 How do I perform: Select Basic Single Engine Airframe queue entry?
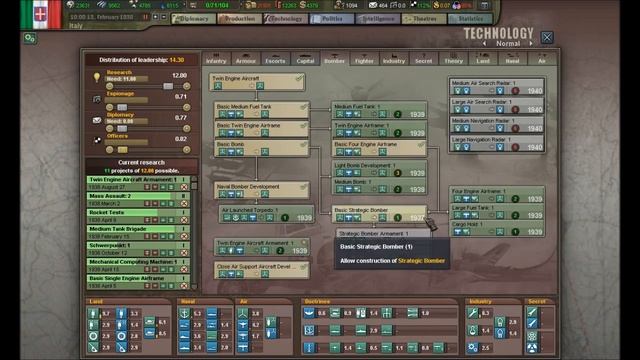138,282
